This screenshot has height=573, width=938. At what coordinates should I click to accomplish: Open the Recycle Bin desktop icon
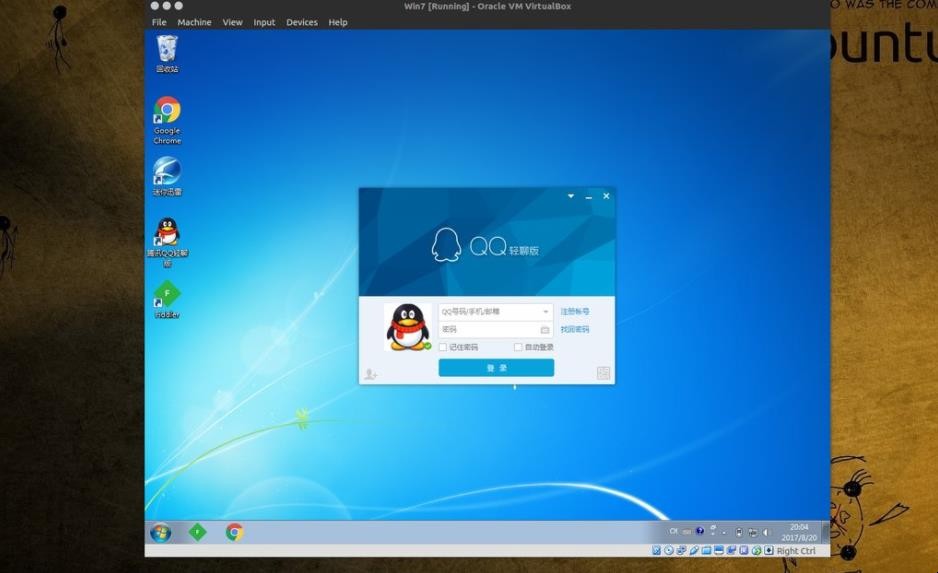click(x=167, y=54)
